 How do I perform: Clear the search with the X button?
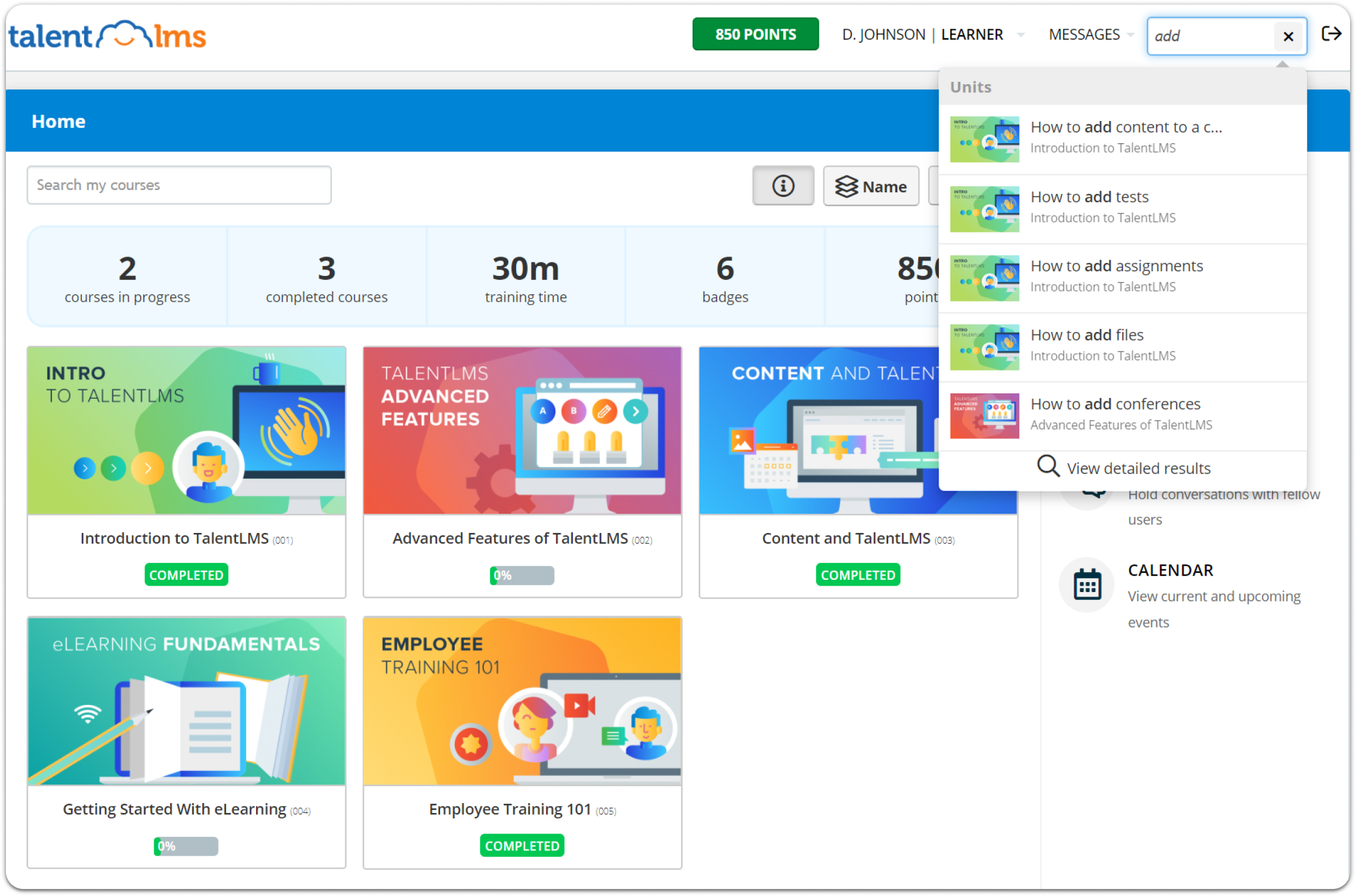point(1288,36)
